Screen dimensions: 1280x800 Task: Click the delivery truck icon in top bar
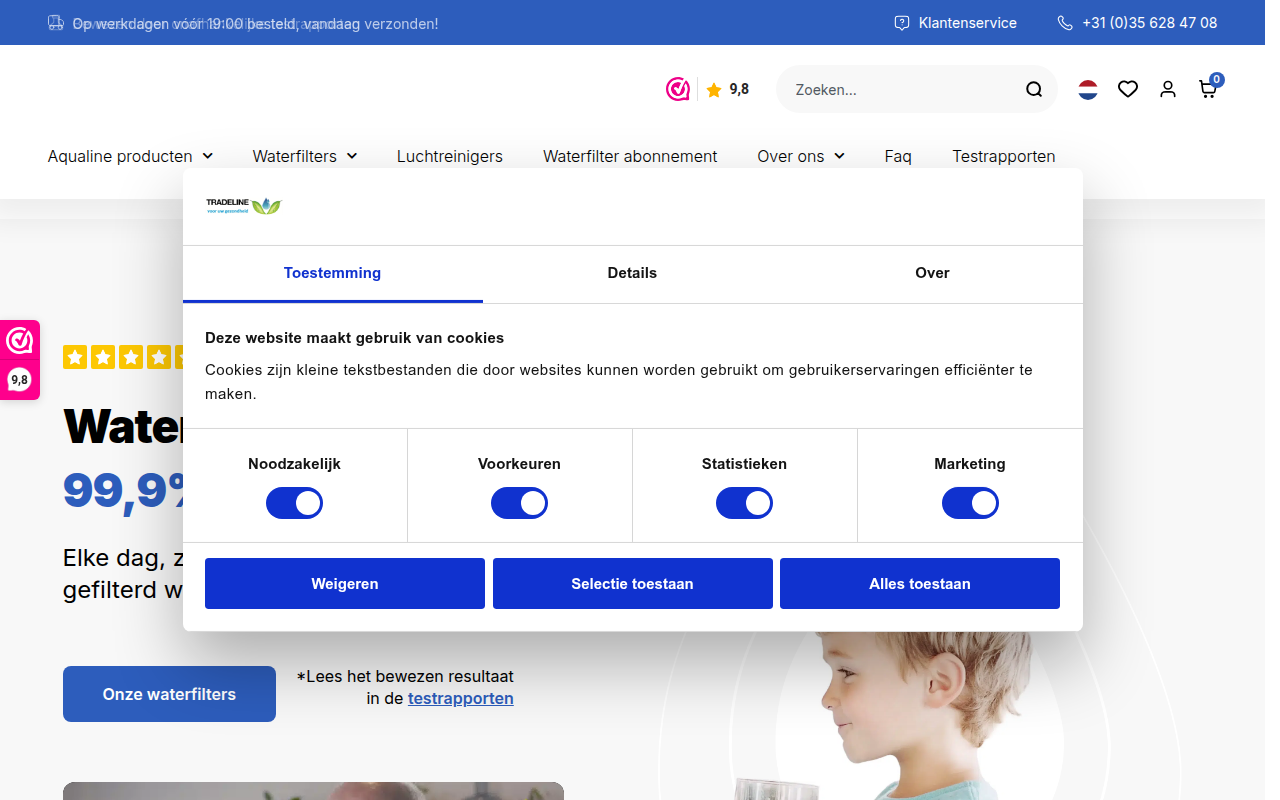click(x=56, y=23)
